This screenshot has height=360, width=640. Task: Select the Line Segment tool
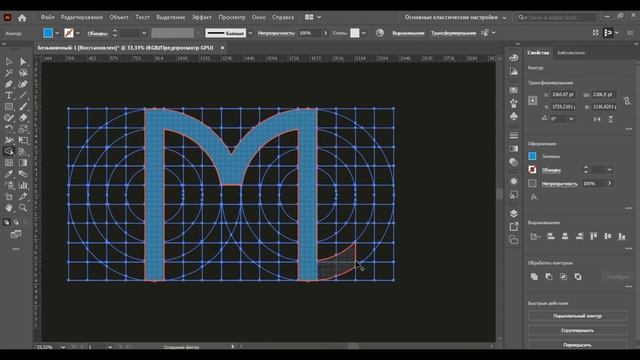point(23,96)
